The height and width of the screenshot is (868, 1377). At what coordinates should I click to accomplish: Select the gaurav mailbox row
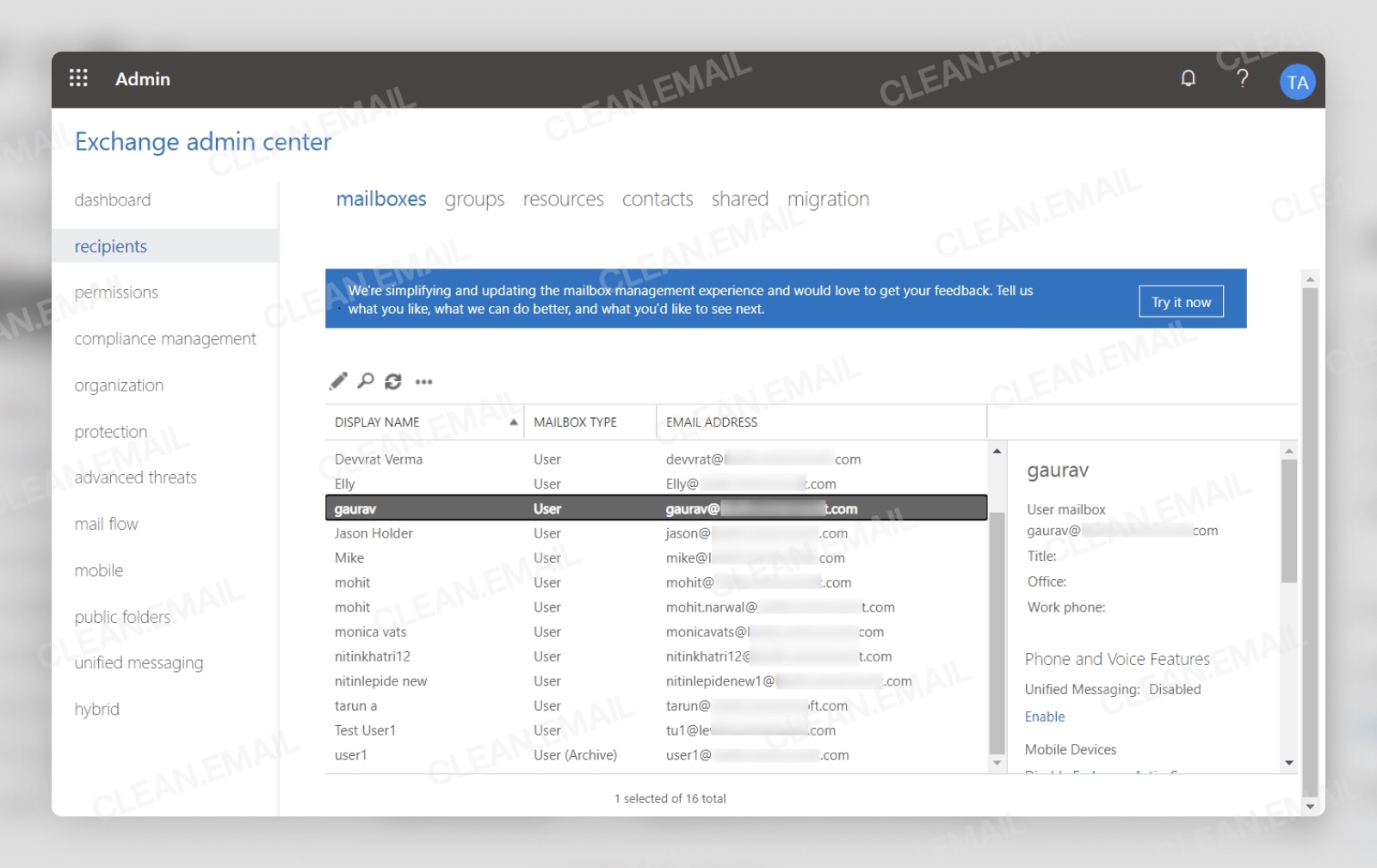pyautogui.click(x=656, y=508)
